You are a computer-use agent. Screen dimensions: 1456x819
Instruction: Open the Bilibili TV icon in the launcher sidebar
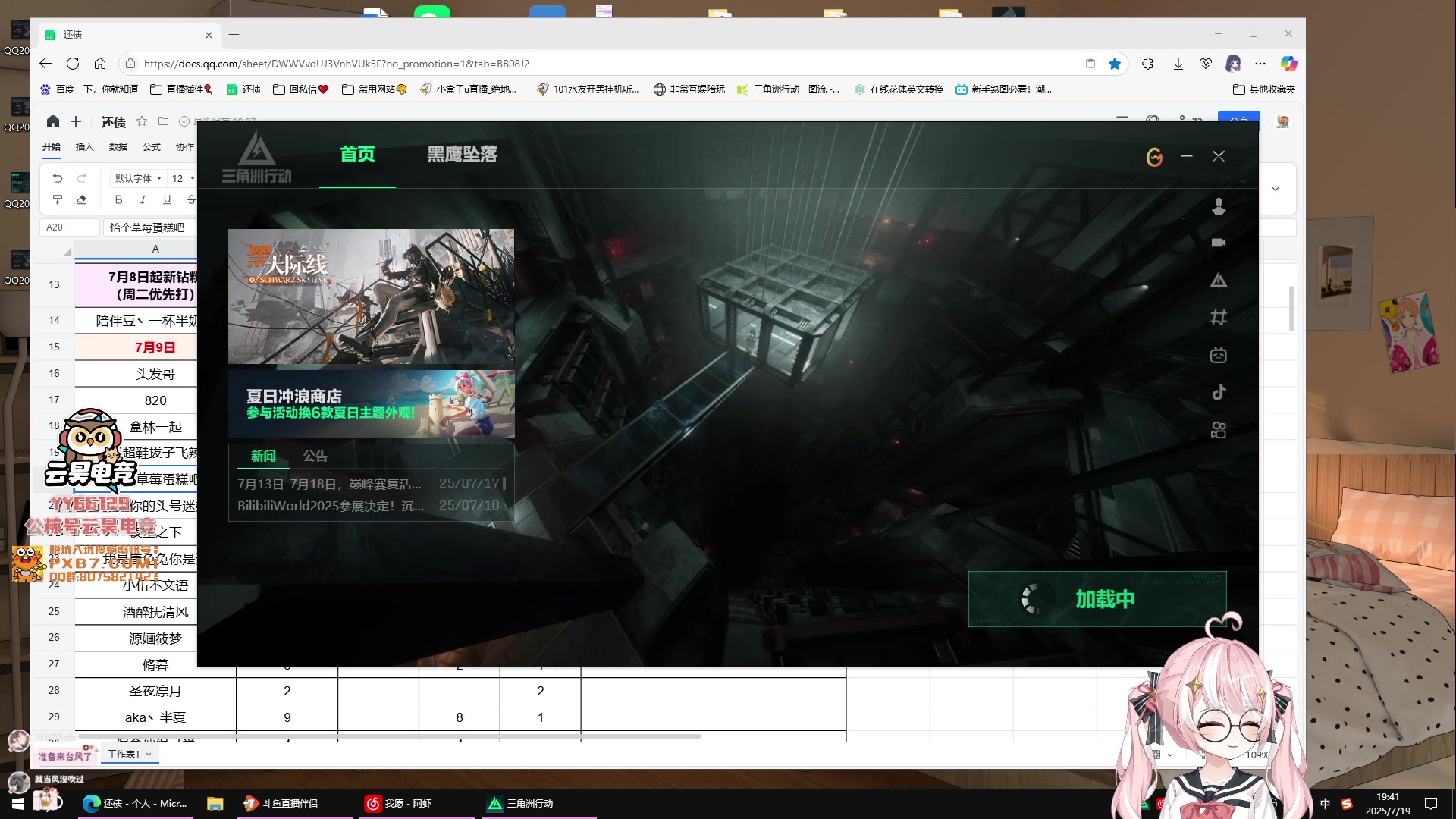(1219, 355)
